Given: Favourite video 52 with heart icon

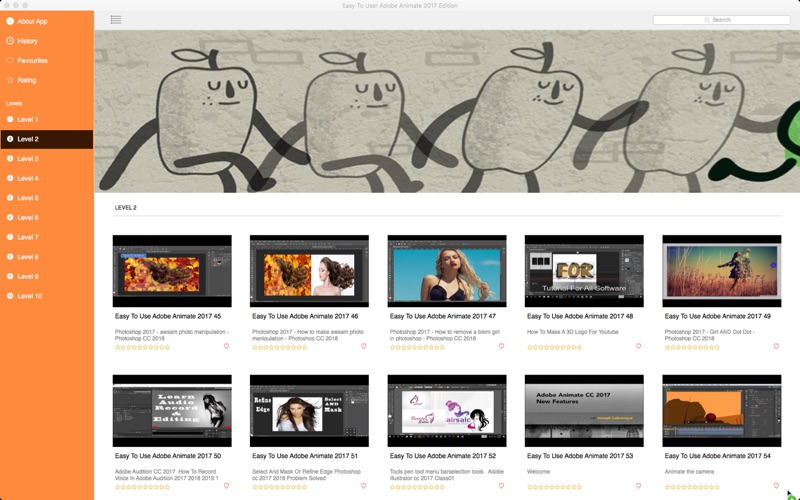Looking at the screenshot, I should pyautogui.click(x=501, y=486).
